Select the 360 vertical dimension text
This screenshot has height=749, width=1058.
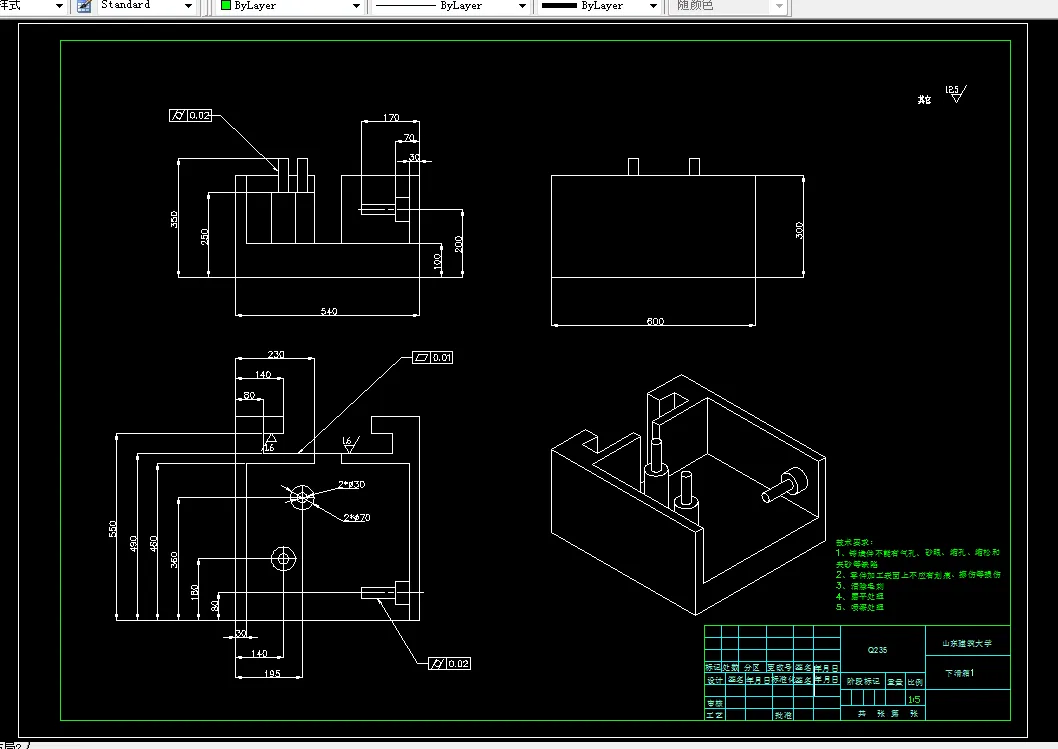[174, 559]
